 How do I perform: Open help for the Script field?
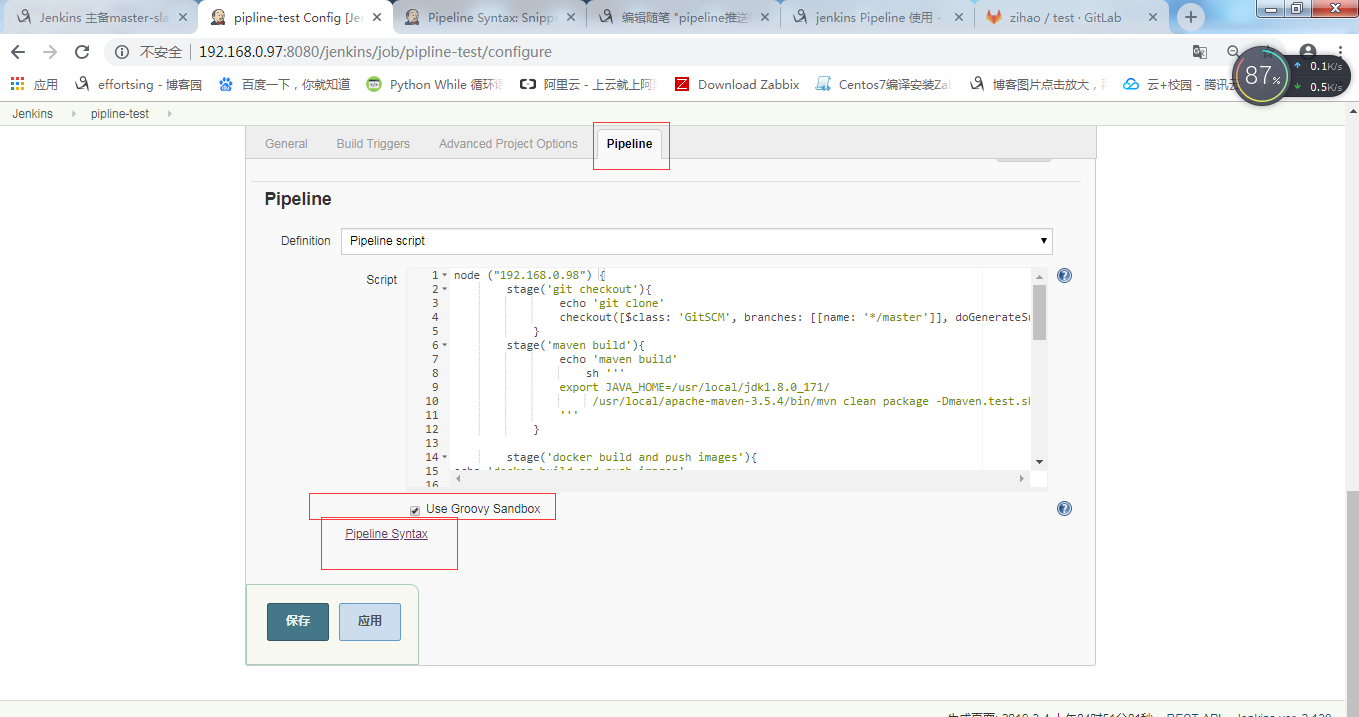click(1064, 275)
